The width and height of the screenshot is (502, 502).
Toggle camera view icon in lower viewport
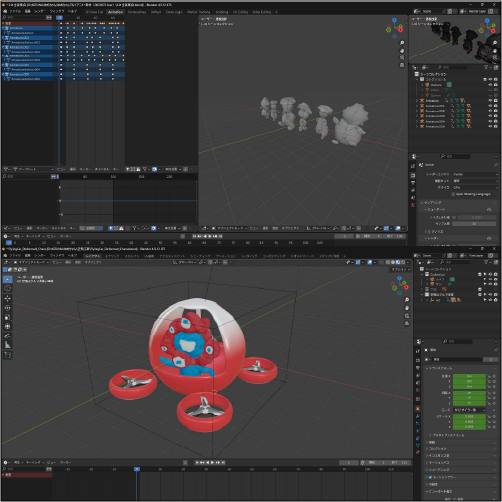coord(407,316)
